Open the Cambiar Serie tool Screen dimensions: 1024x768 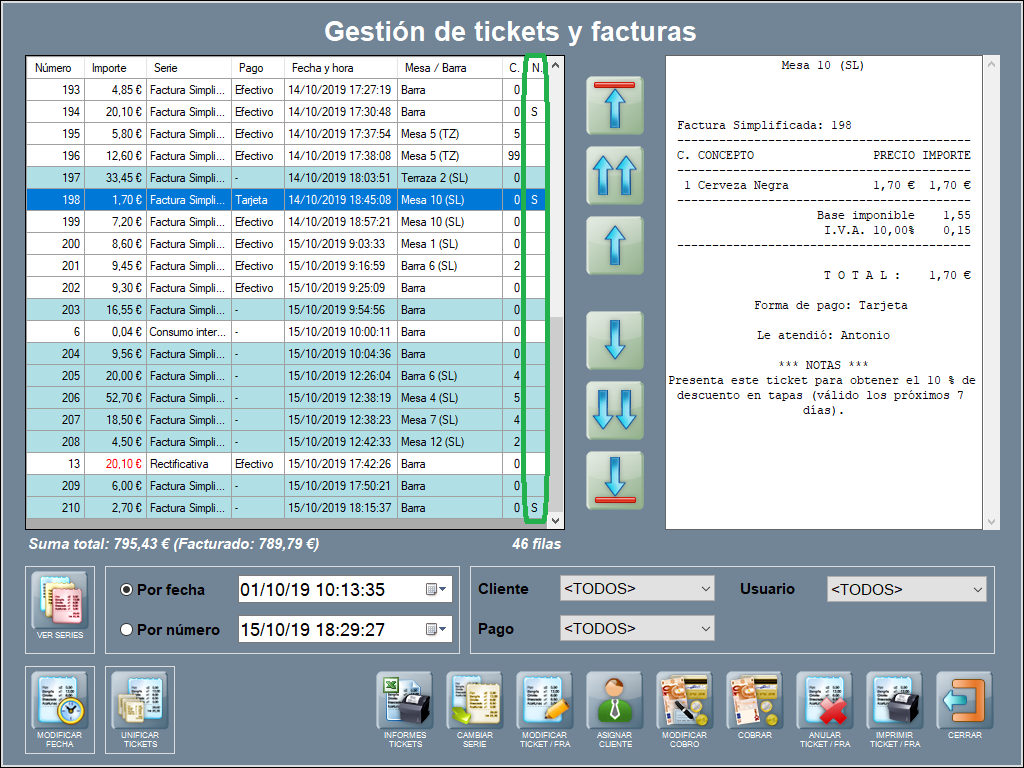pyautogui.click(x=475, y=700)
